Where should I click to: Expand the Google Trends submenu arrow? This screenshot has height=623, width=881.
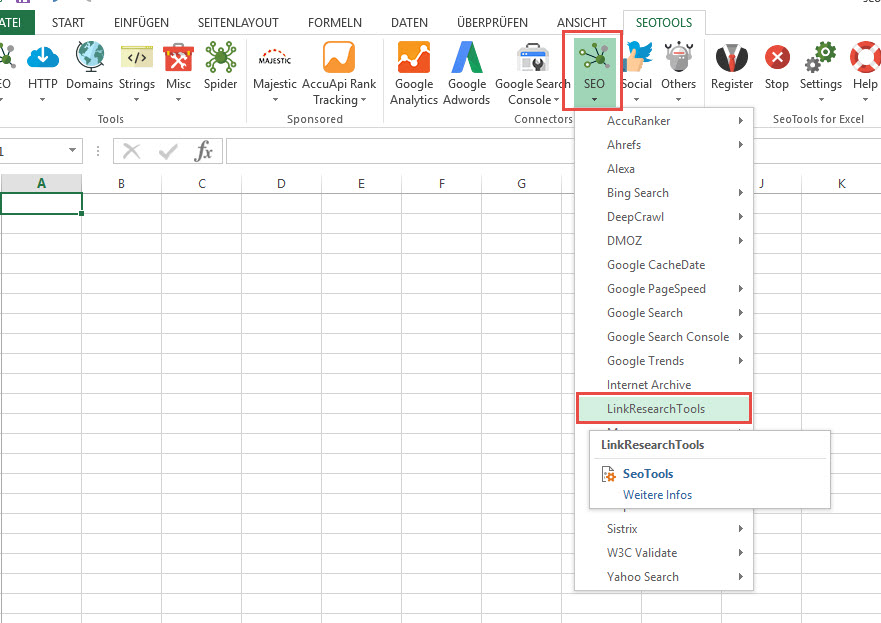click(741, 361)
